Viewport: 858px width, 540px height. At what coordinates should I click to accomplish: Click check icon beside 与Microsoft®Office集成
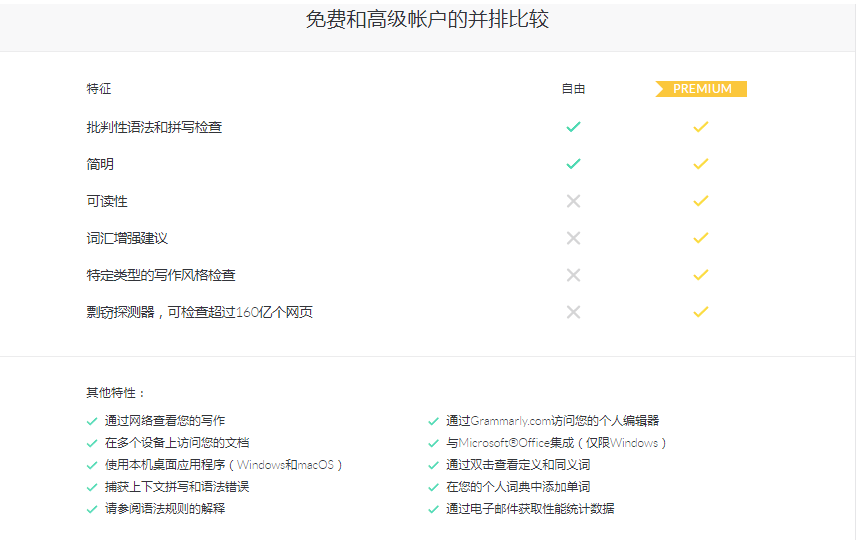point(433,443)
